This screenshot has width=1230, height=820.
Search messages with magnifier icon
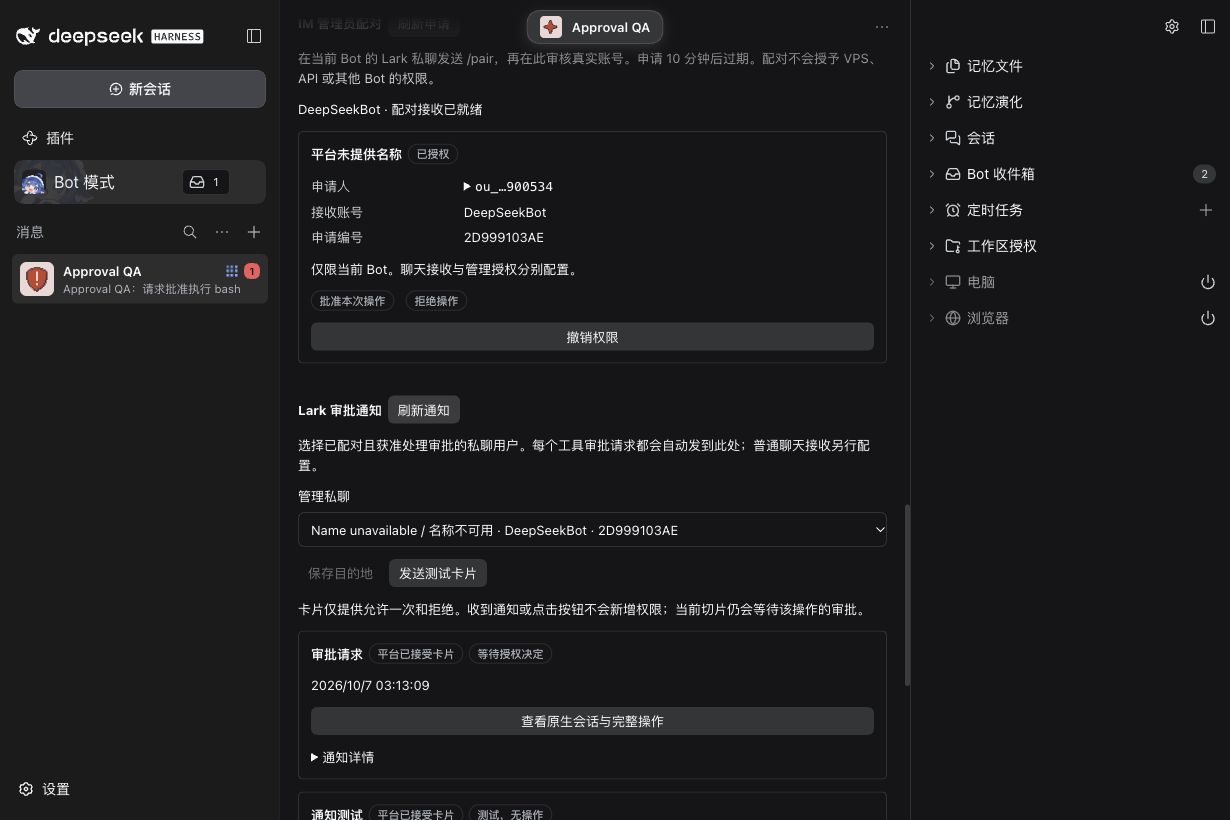pyautogui.click(x=190, y=232)
